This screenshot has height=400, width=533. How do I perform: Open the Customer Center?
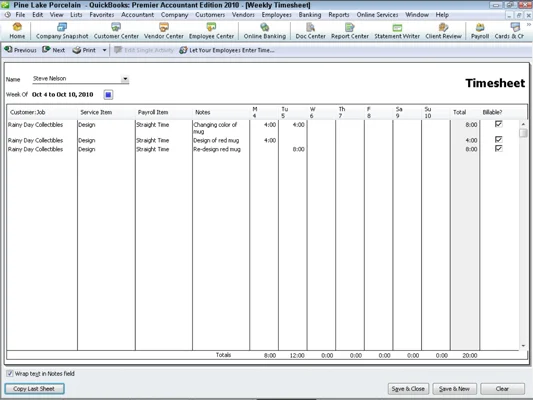click(x=116, y=31)
